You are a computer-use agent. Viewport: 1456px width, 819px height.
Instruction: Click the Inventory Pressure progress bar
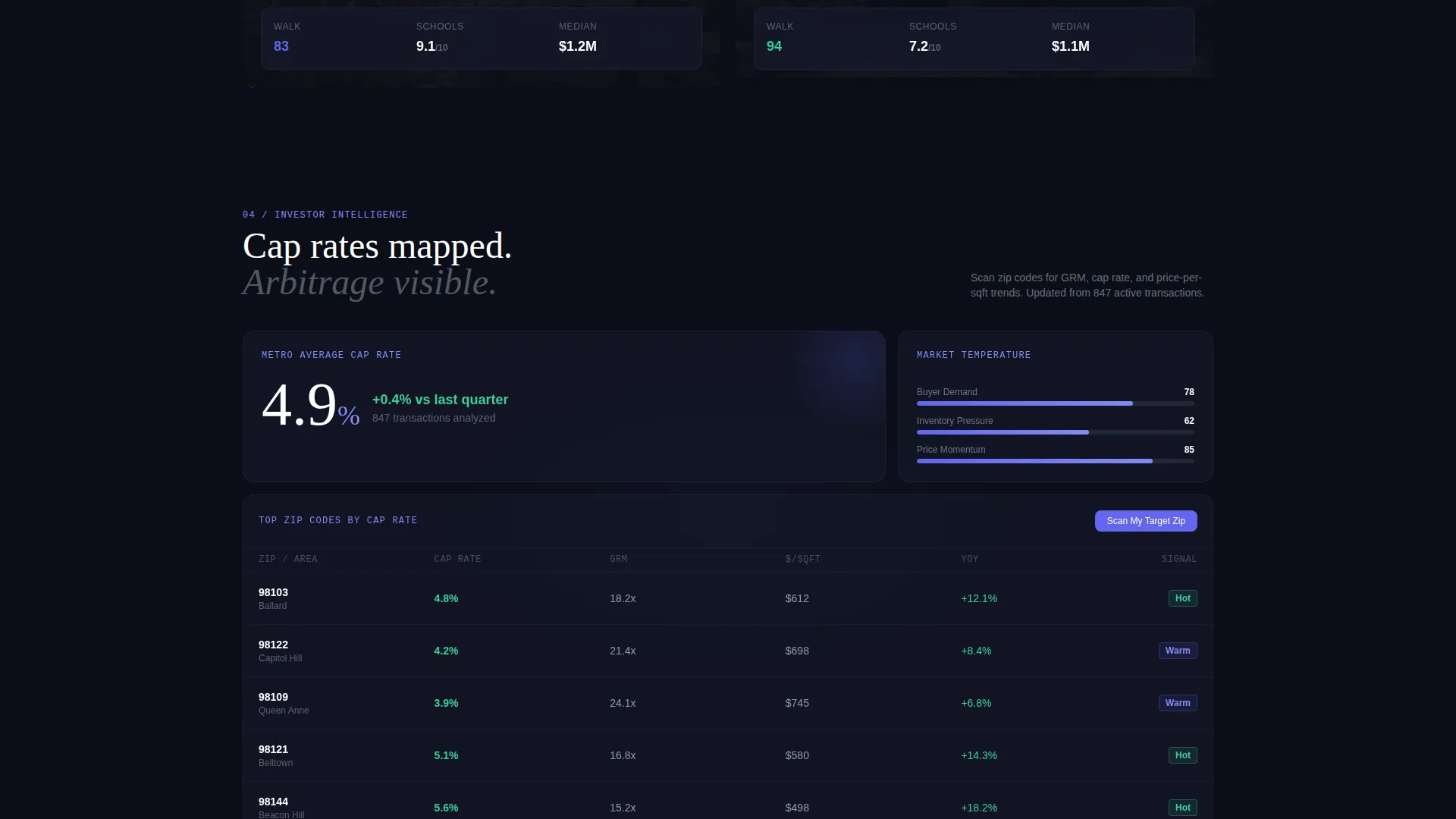pyautogui.click(x=1055, y=432)
